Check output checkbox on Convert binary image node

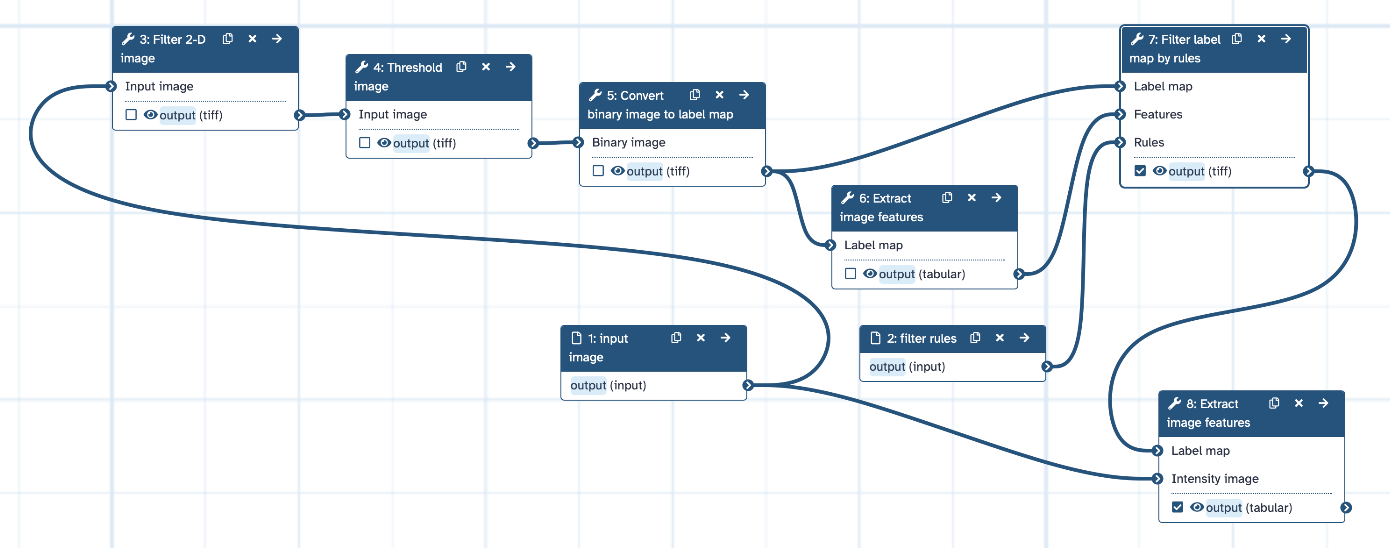(598, 171)
